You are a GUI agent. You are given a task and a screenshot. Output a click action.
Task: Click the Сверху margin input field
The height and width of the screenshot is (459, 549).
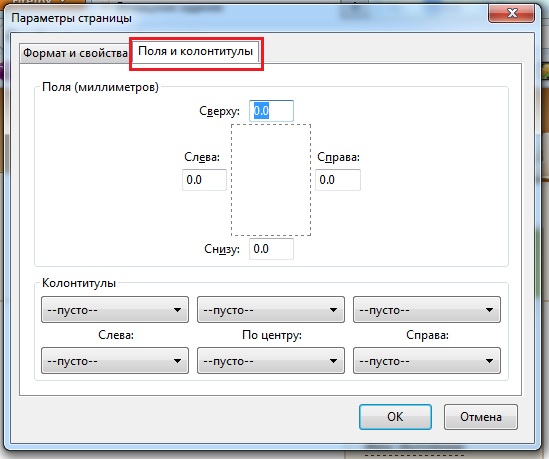pyautogui.click(x=271, y=111)
